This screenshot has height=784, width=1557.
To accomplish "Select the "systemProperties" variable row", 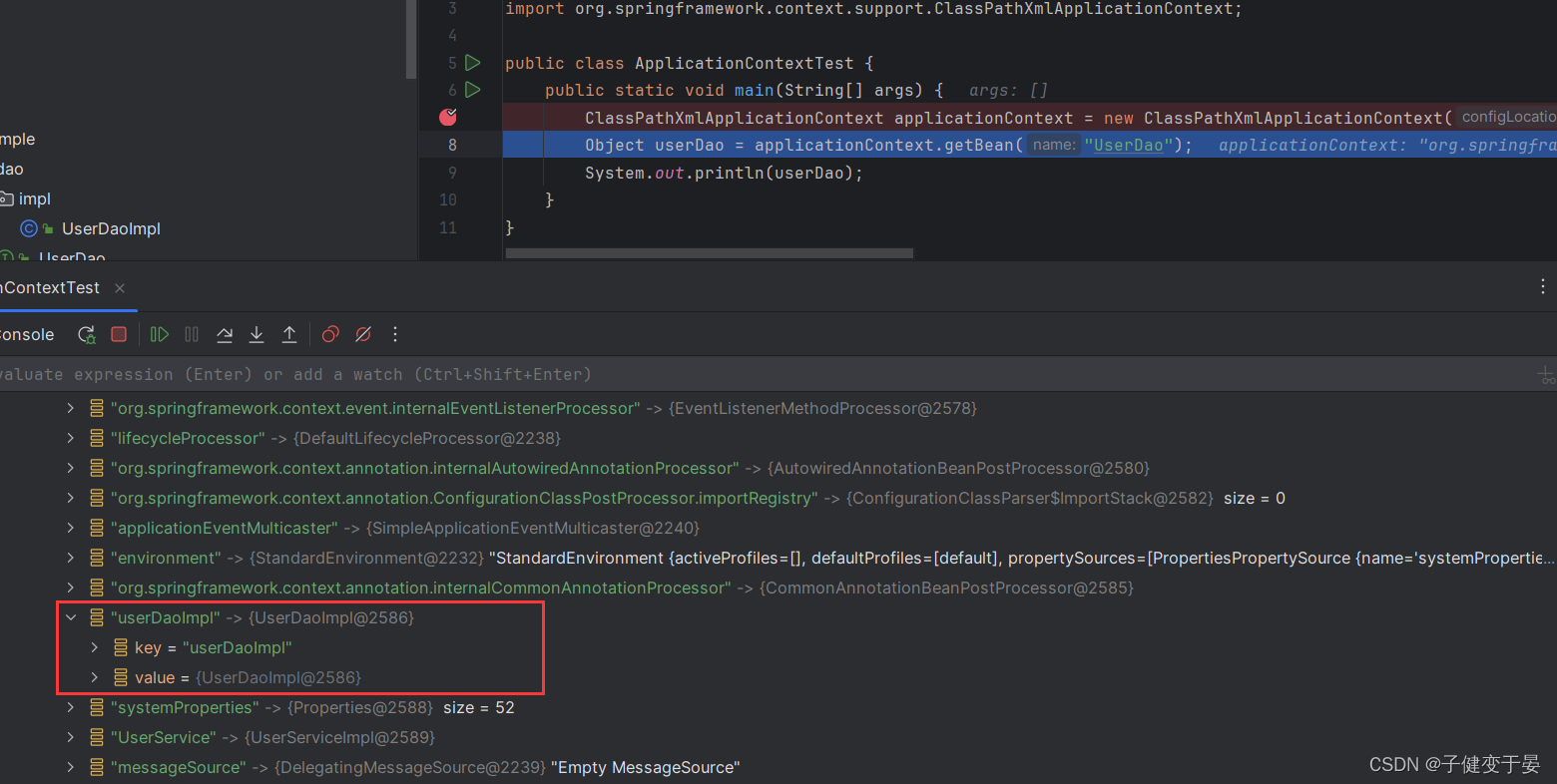I will (778, 707).
